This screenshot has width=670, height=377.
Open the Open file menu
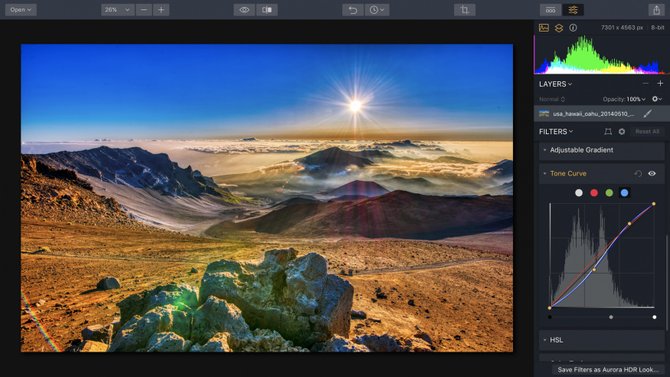pyautogui.click(x=21, y=10)
